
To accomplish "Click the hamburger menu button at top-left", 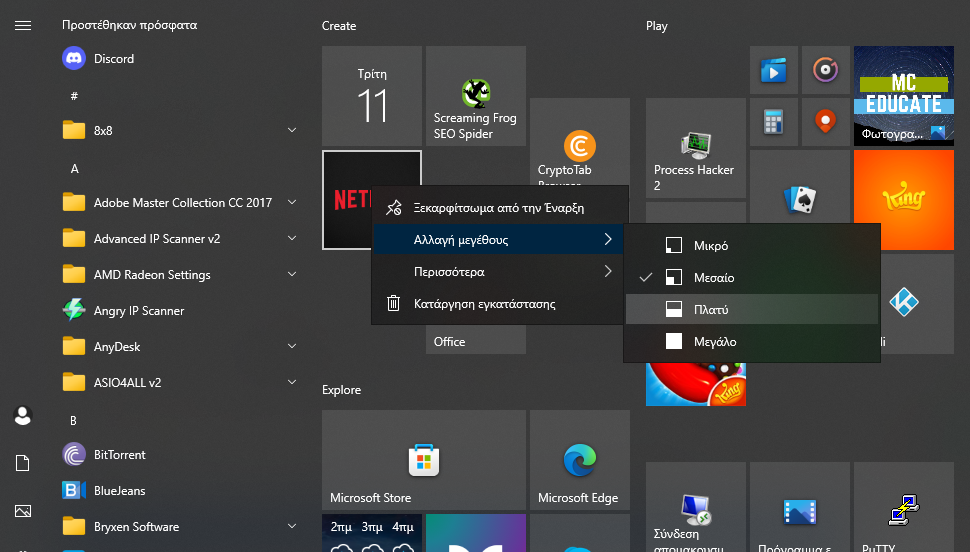I will coord(23,25).
